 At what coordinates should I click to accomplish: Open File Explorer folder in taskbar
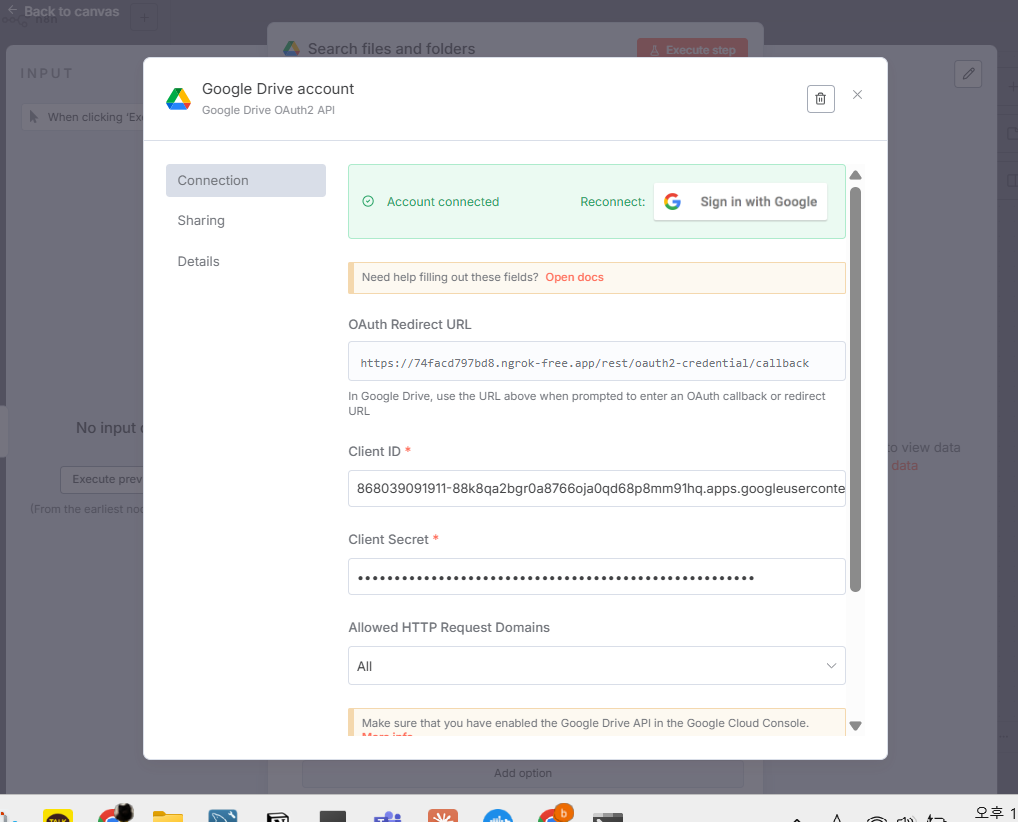pos(168,816)
